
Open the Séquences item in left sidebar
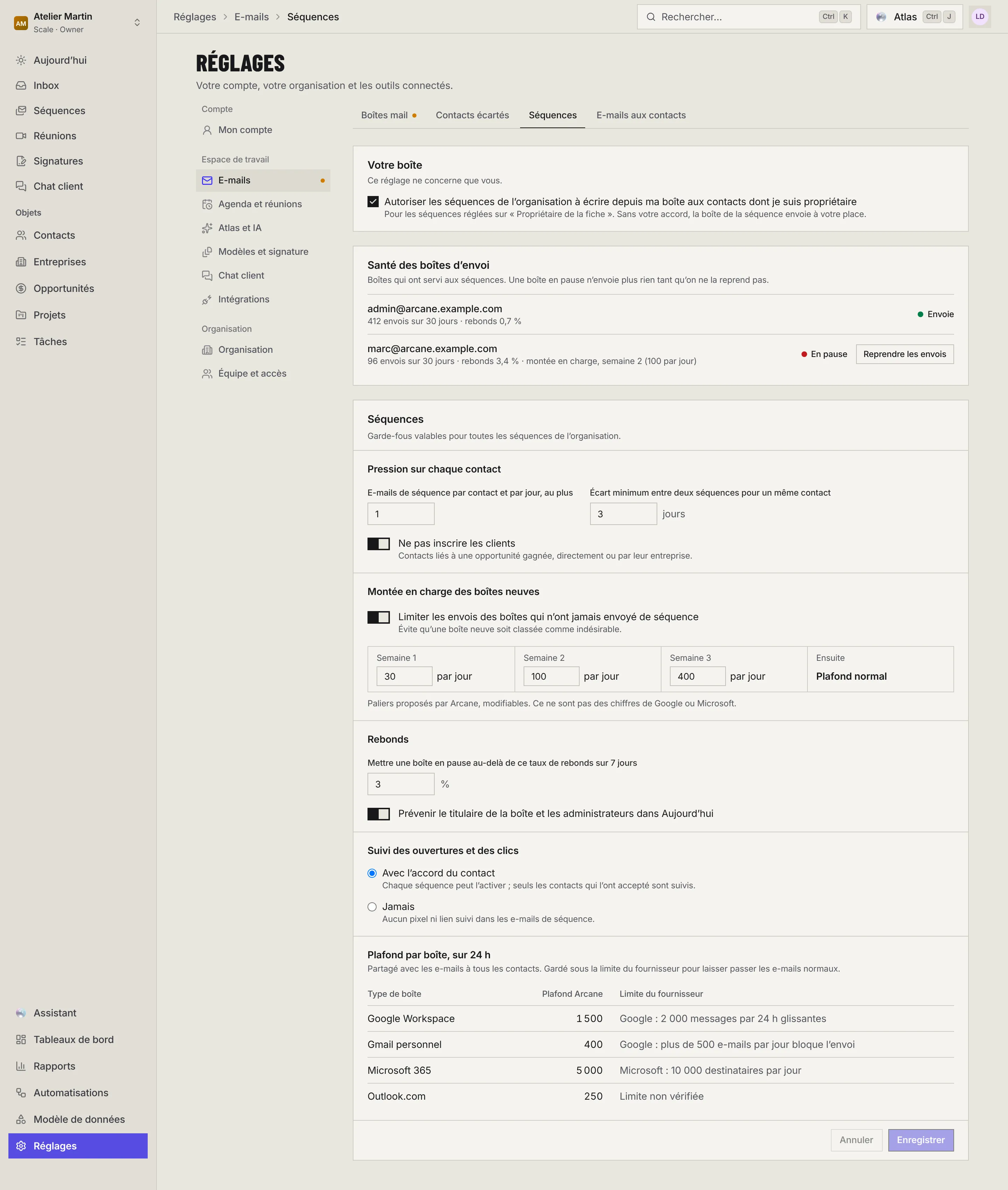(x=78, y=111)
